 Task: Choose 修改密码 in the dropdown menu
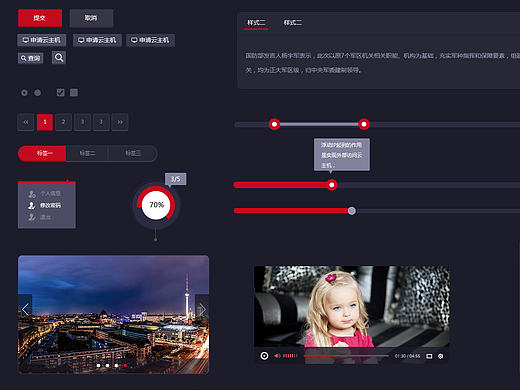coord(50,205)
